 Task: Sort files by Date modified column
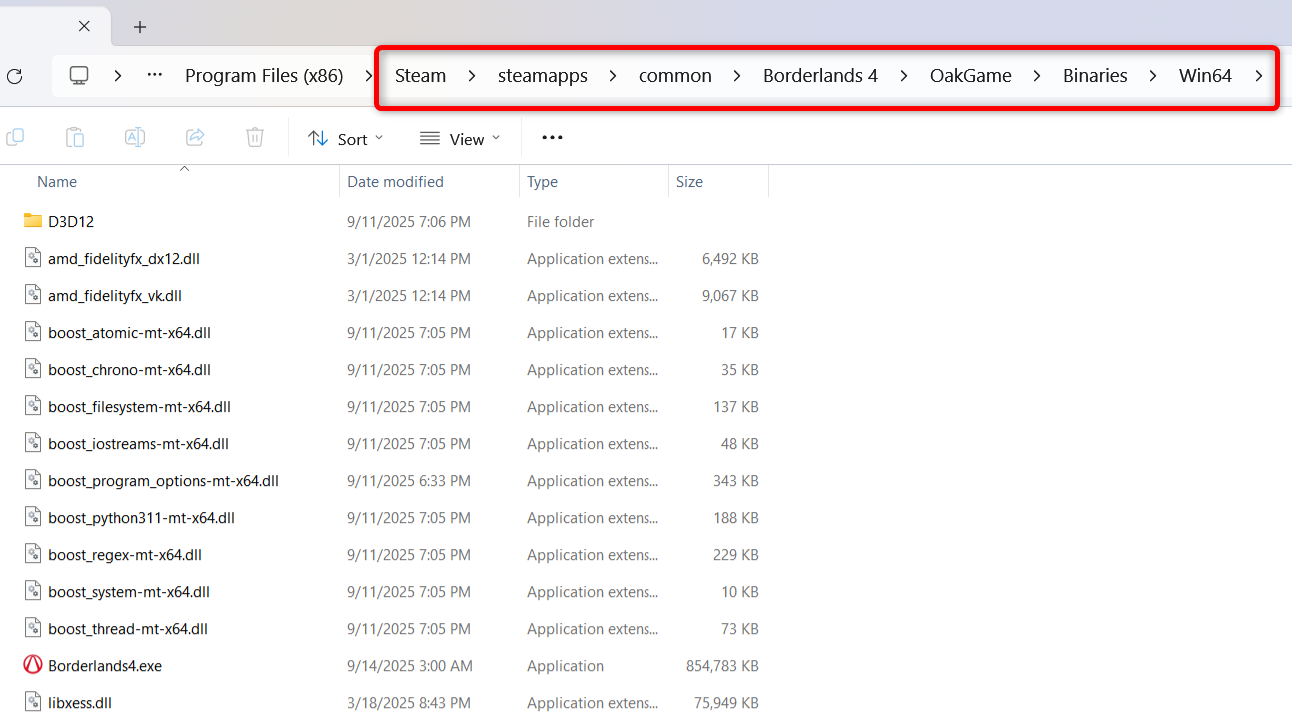[x=395, y=182]
